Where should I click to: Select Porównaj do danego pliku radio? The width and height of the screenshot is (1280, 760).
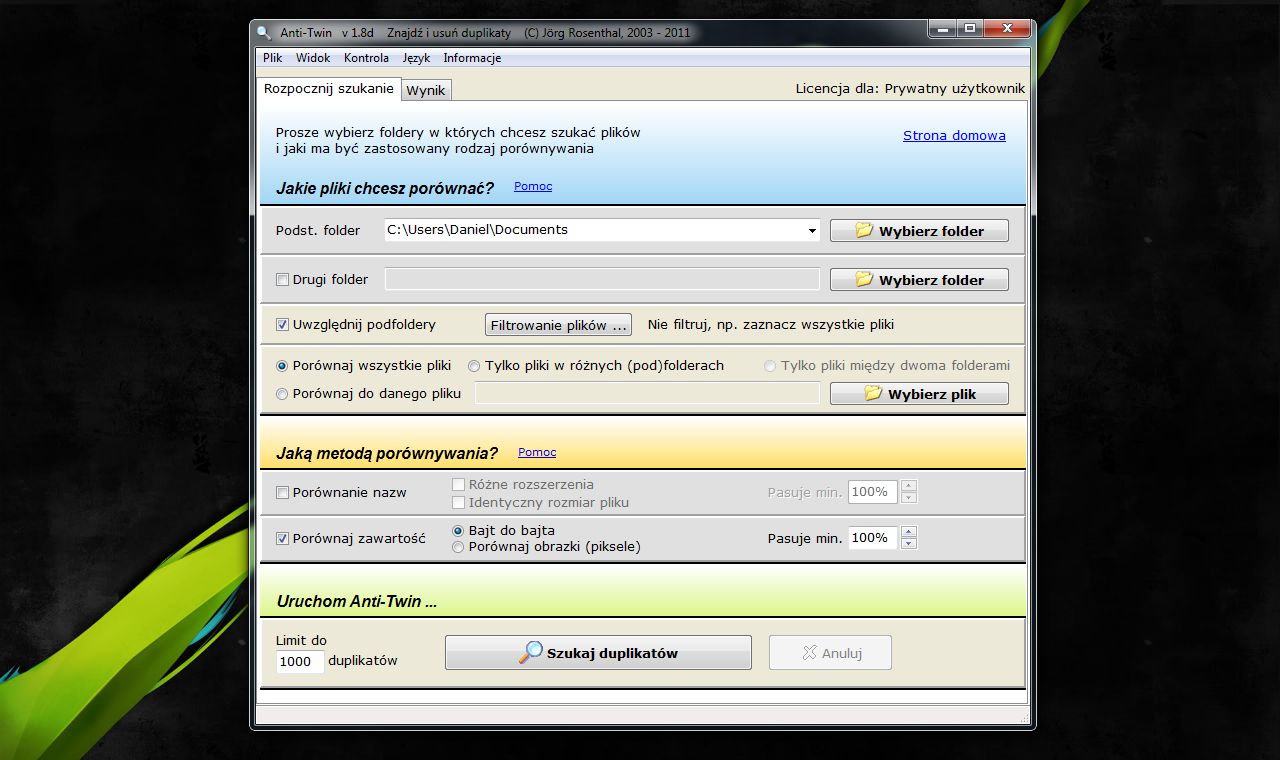click(282, 394)
